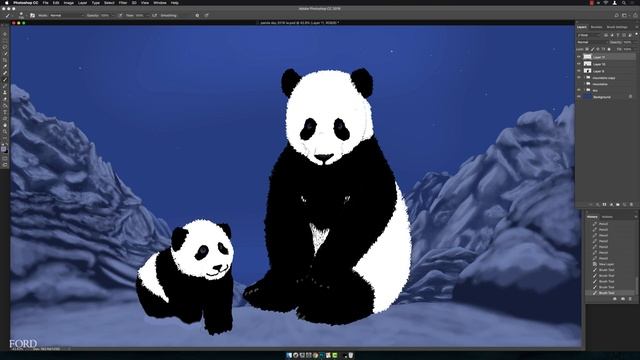The image size is (640, 360).
Task: Expand the mountains copy group
Action: [584, 78]
